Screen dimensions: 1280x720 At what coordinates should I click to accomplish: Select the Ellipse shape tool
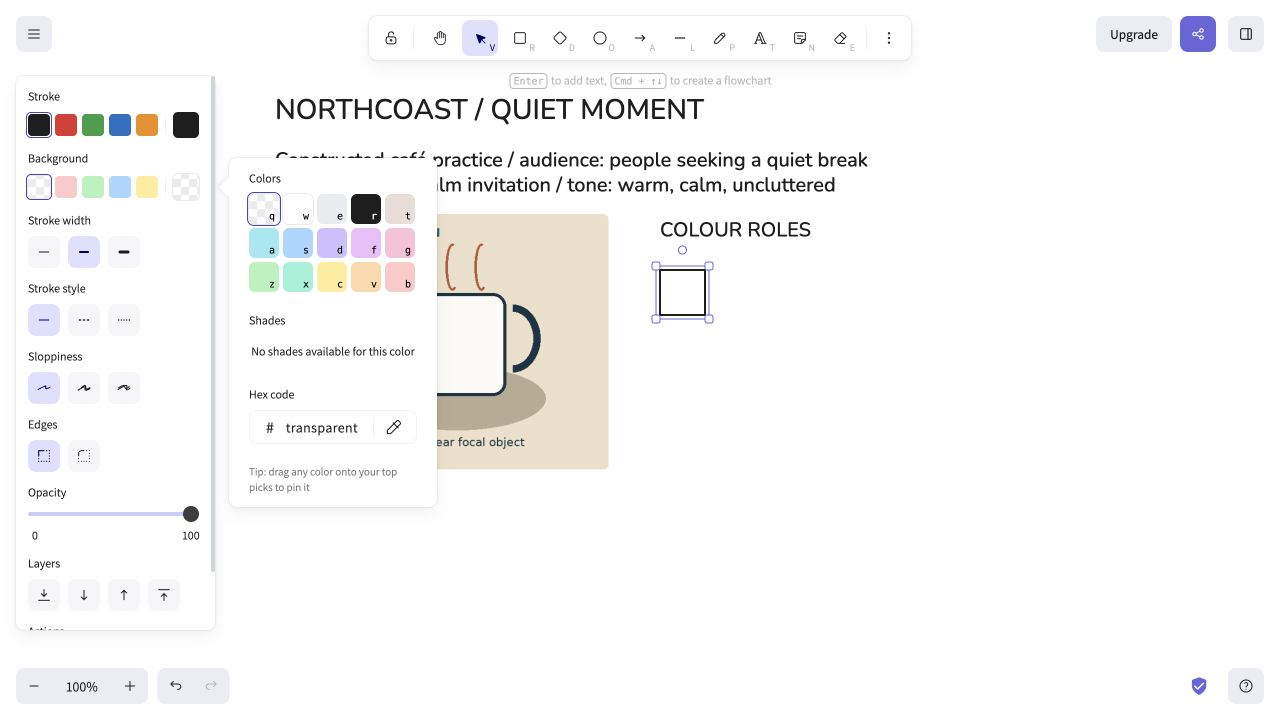(600, 38)
